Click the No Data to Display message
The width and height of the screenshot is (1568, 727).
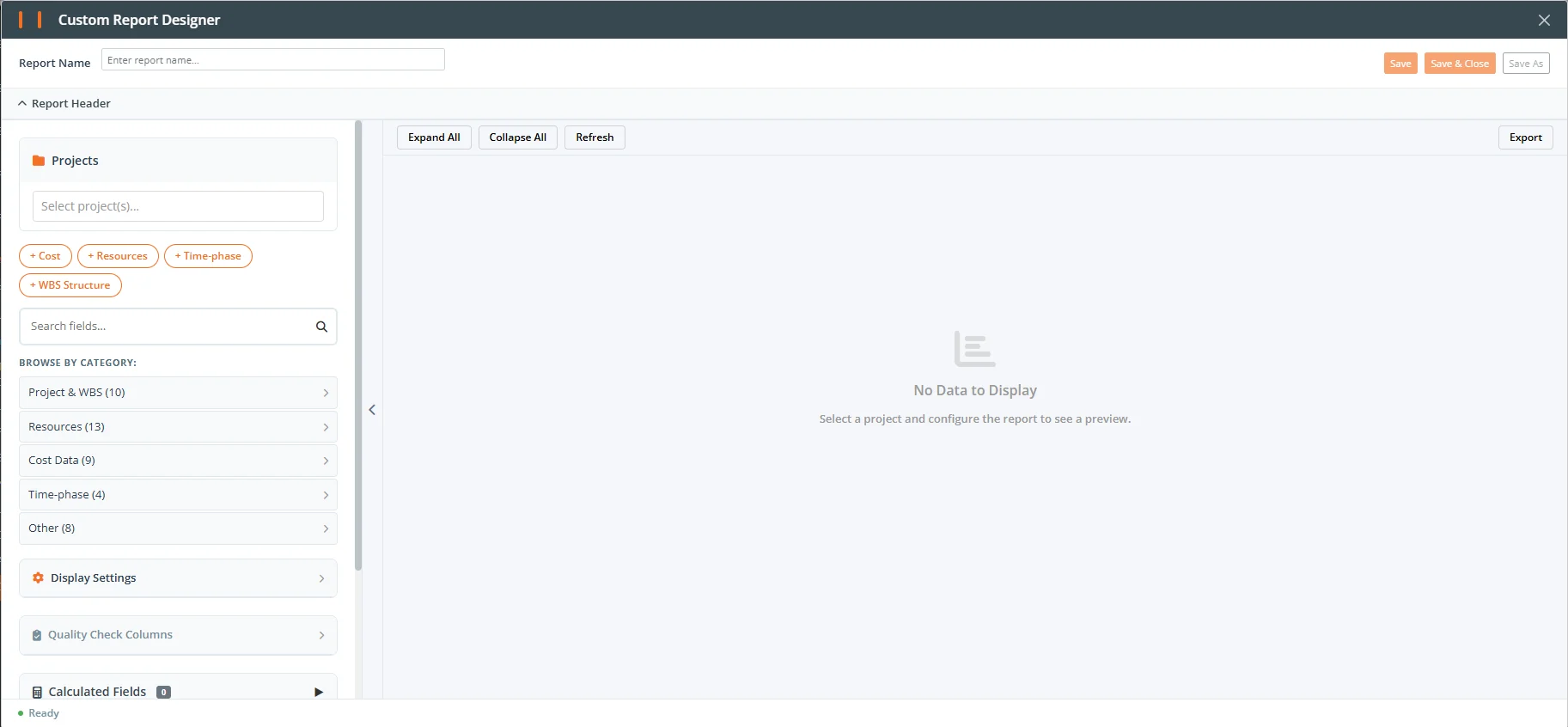[x=975, y=391]
